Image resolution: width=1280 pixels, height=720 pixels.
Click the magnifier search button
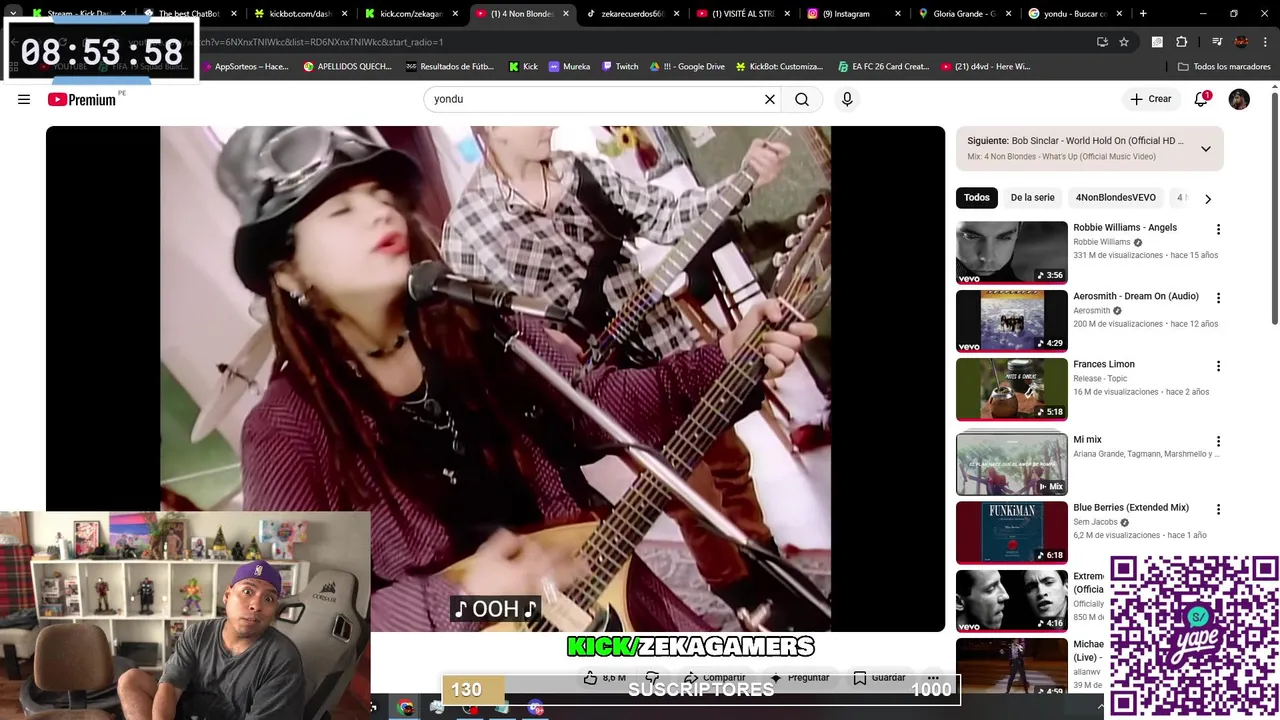coord(802,99)
